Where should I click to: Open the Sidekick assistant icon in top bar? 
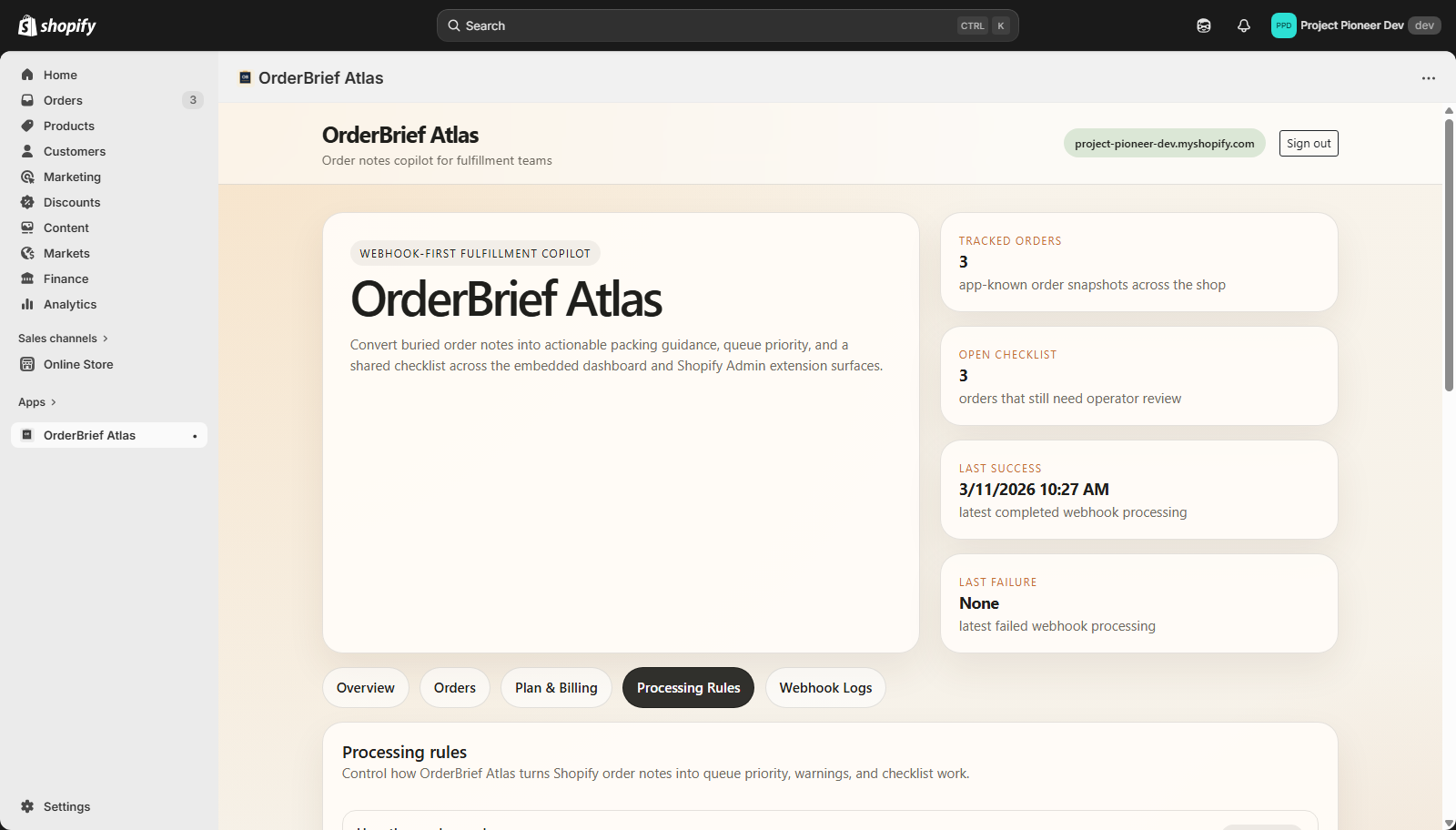(x=1204, y=25)
